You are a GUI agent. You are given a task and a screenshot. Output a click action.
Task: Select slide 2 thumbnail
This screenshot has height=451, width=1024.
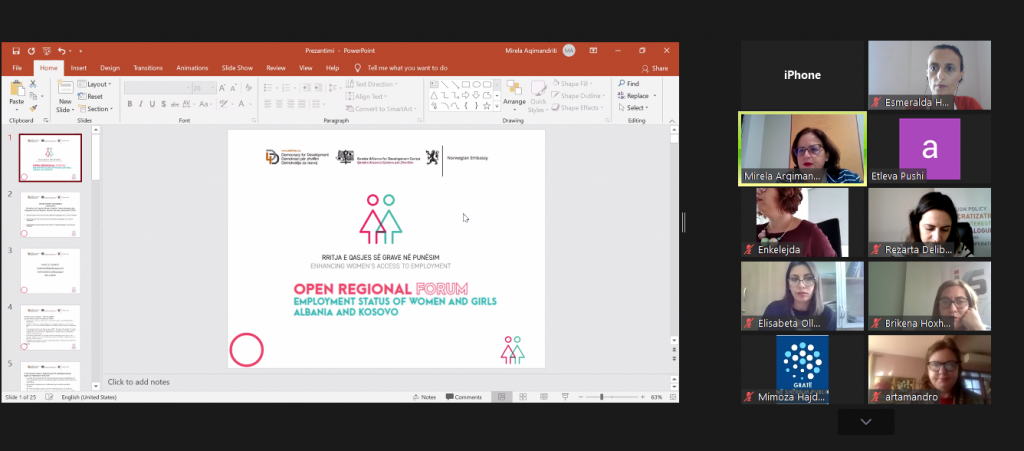[x=50, y=214]
